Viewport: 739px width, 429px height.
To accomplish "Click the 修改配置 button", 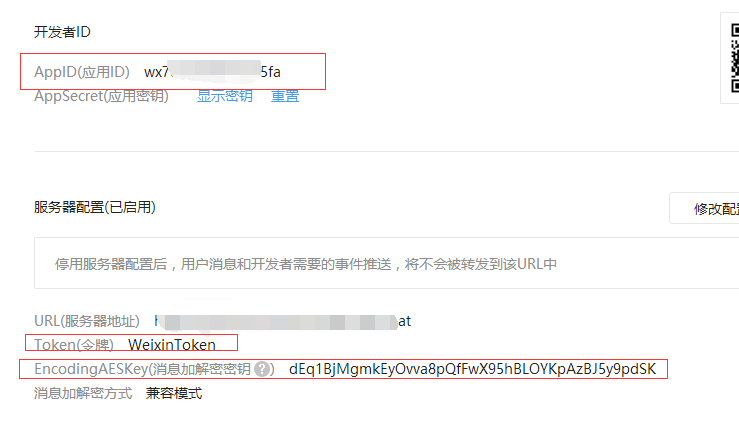I will (704, 208).
